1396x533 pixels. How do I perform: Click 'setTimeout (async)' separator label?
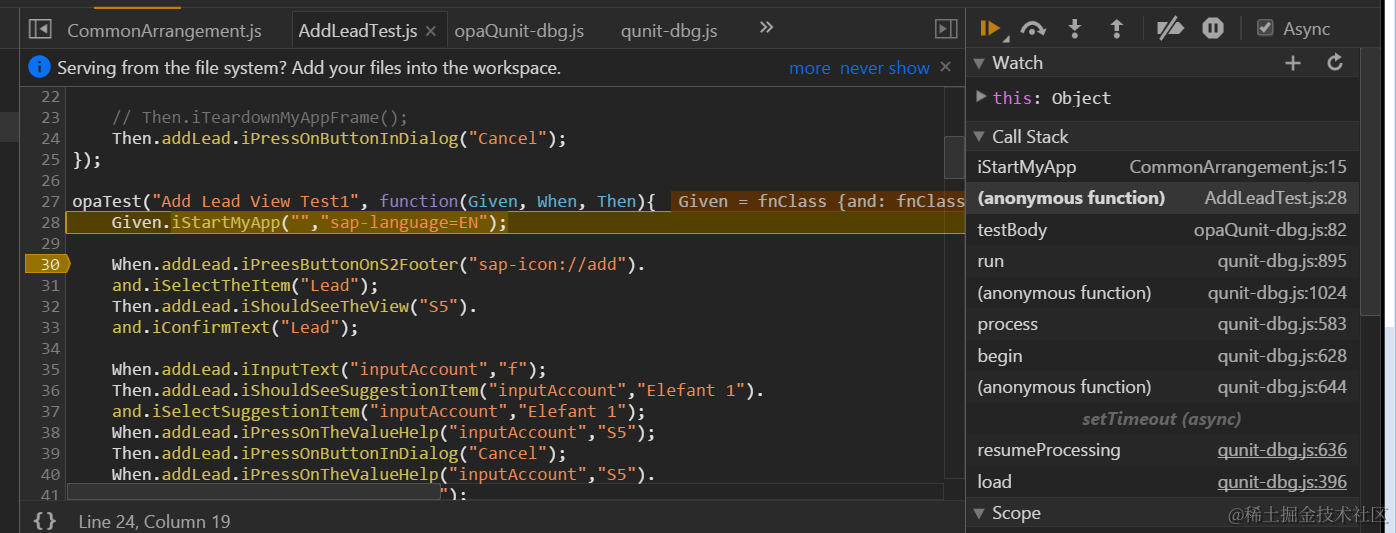click(x=1161, y=419)
